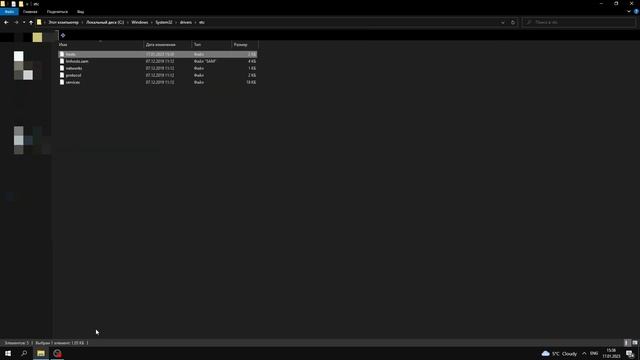This screenshot has height=360, width=640.
Task: Go back with the Back arrow
Action: pyautogui.click(x=6, y=22)
